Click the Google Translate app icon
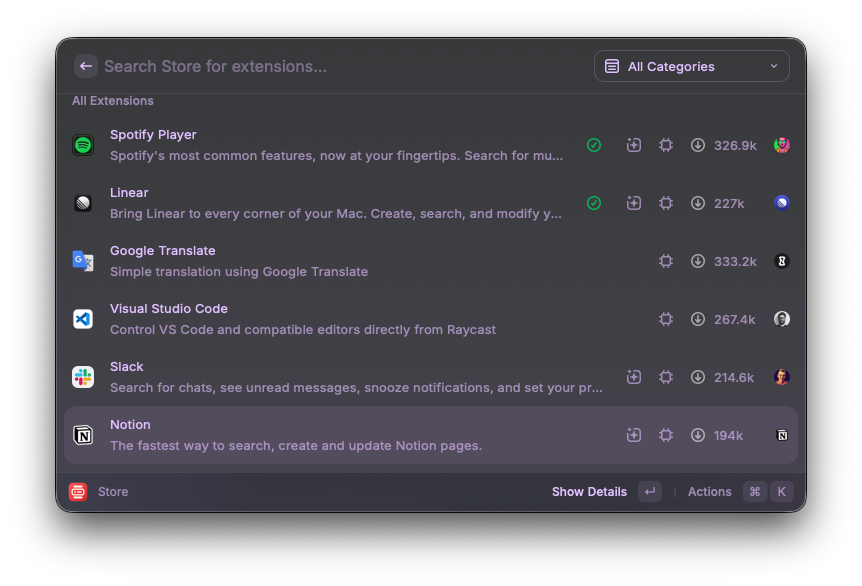The image size is (862, 586). (83, 261)
